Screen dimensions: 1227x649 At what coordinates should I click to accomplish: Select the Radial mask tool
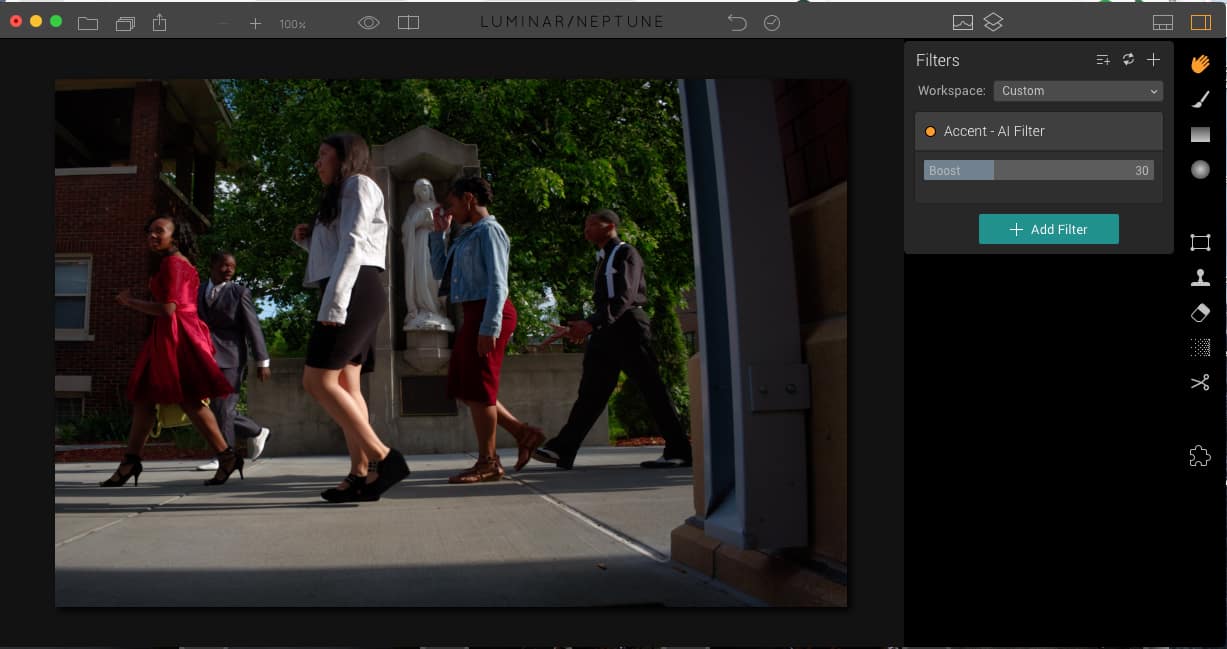click(1200, 170)
